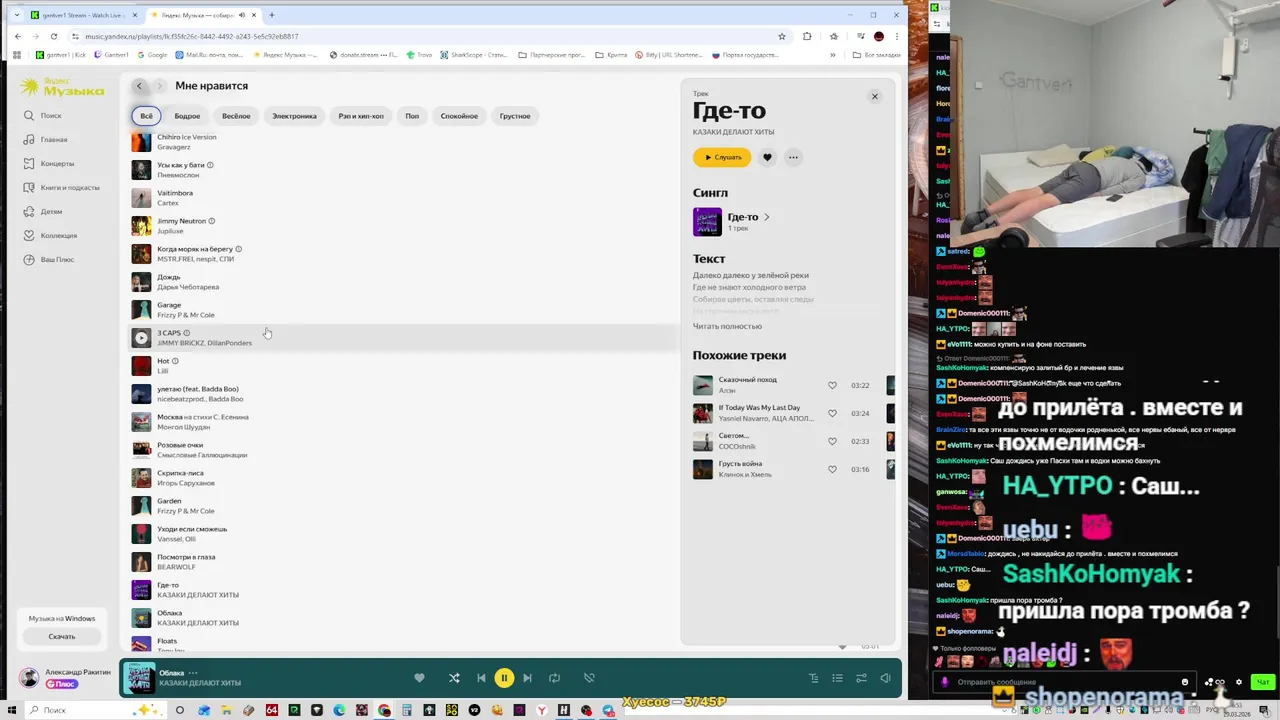Select the Поп genre filter

click(412, 116)
